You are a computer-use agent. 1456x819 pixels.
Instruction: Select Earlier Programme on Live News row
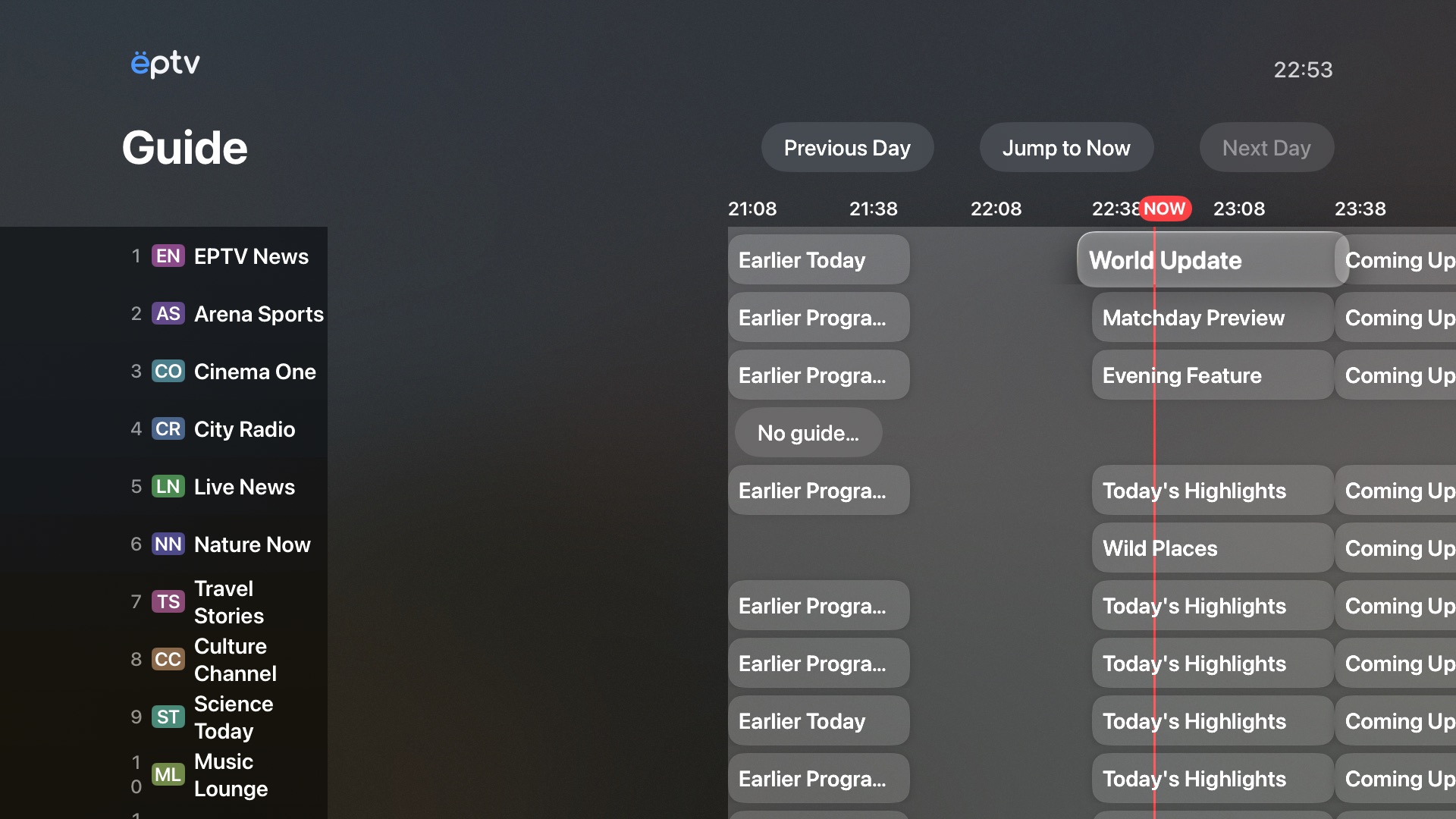[x=819, y=491]
